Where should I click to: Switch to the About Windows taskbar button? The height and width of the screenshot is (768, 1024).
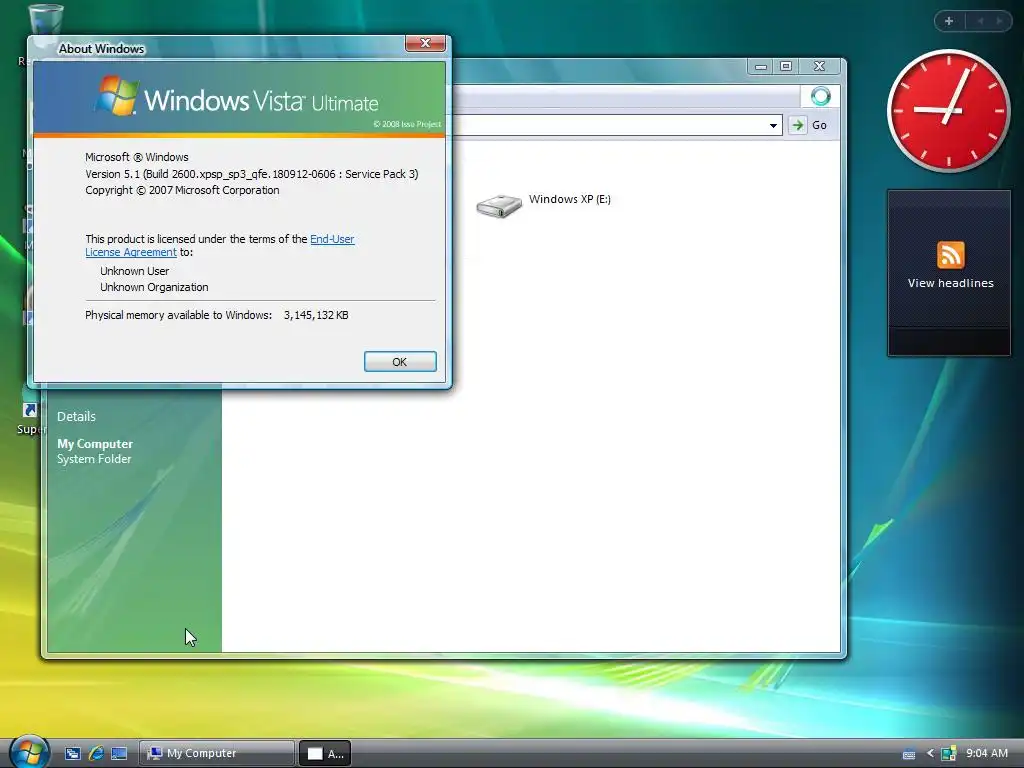coord(325,753)
